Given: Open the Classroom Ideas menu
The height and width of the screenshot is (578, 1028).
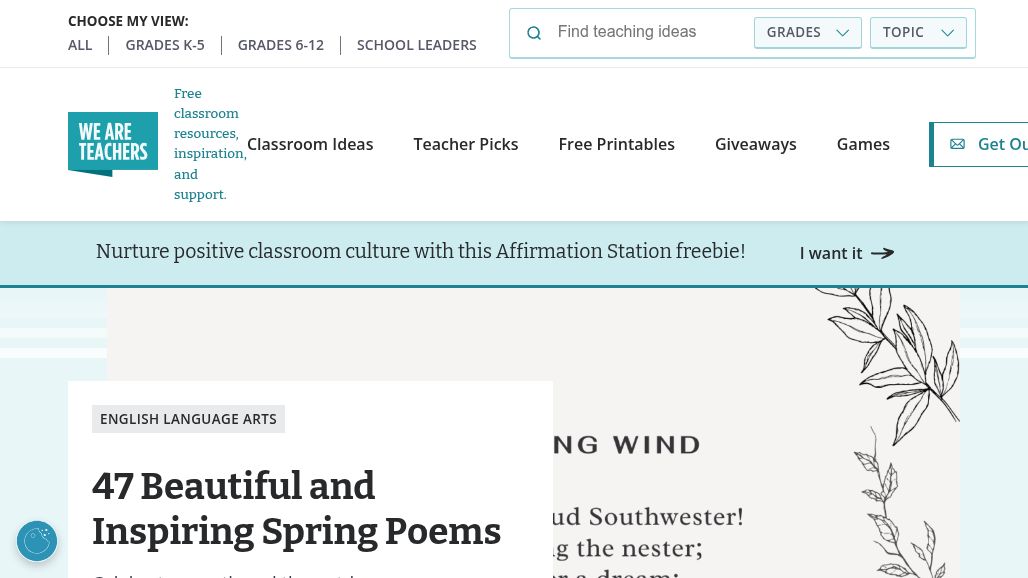Looking at the screenshot, I should [x=310, y=144].
